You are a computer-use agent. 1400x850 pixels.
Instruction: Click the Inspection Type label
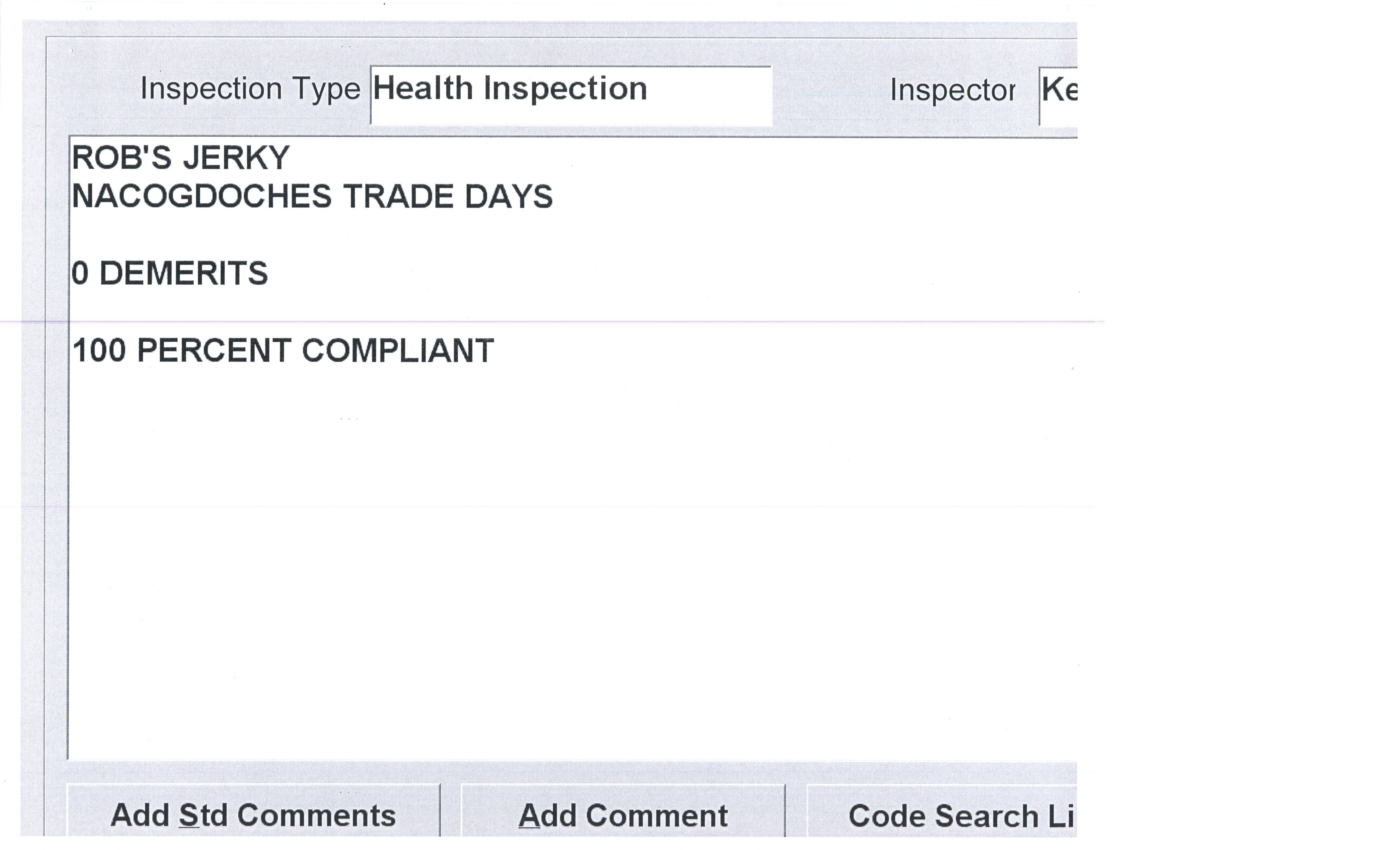(250, 89)
